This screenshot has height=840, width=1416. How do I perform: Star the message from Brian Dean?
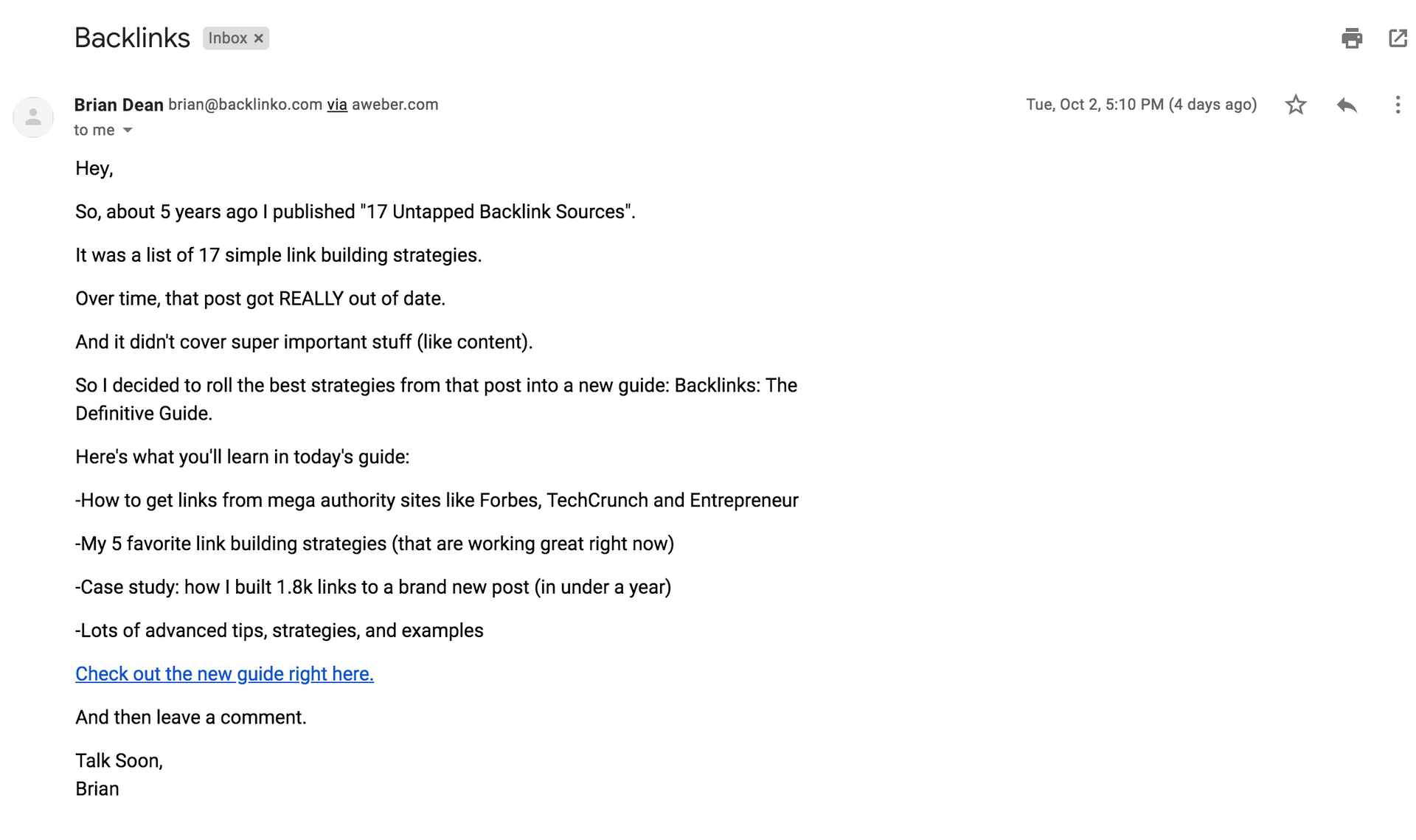tap(1296, 105)
